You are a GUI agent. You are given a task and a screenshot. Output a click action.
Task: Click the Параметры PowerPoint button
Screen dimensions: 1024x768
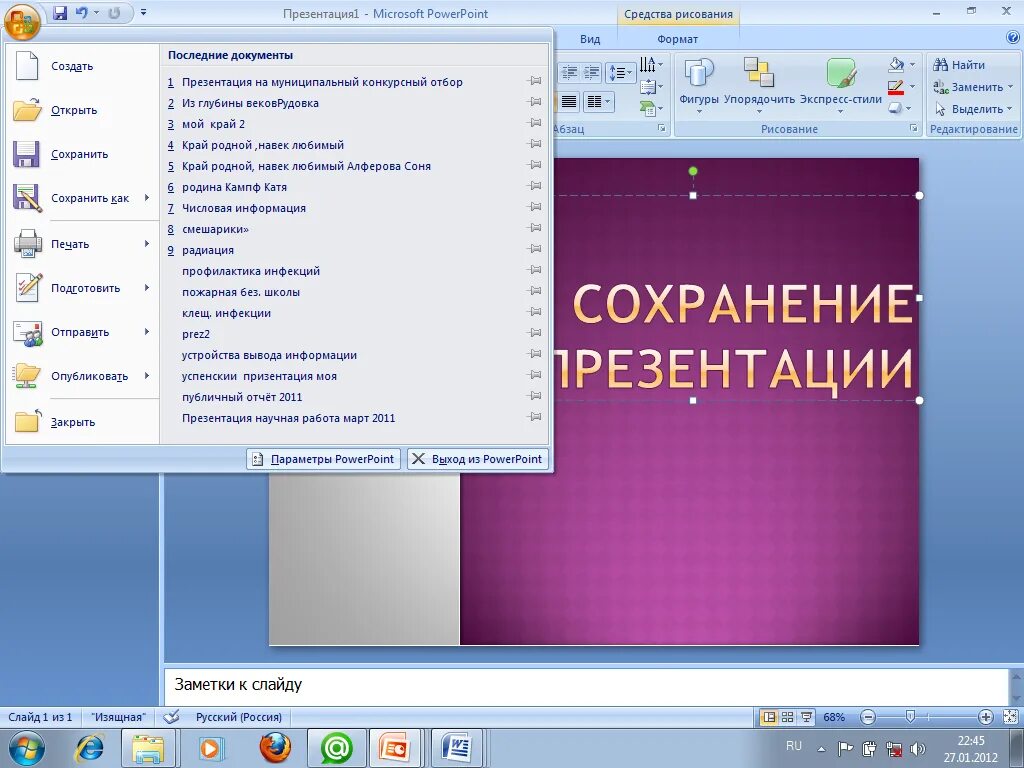pyautogui.click(x=323, y=459)
